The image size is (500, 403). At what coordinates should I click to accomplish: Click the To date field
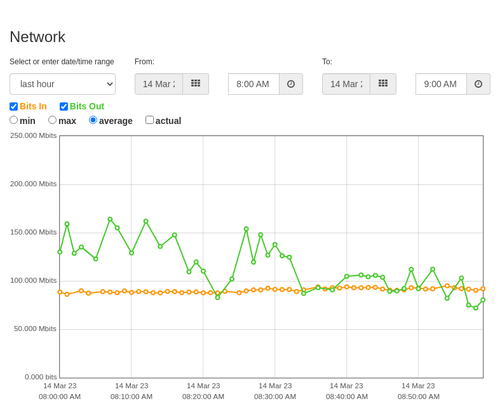[346, 84]
